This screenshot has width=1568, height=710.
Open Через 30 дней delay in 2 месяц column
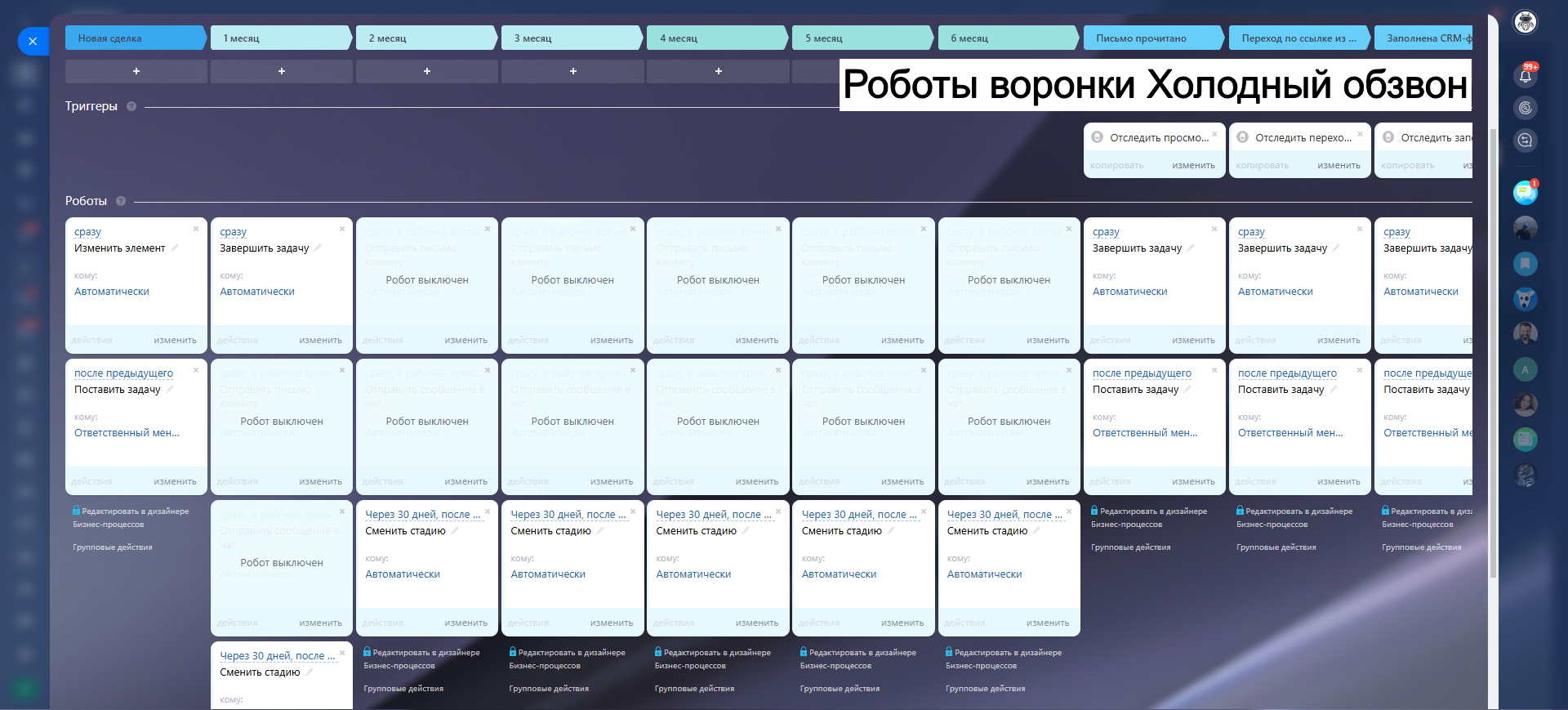423,515
